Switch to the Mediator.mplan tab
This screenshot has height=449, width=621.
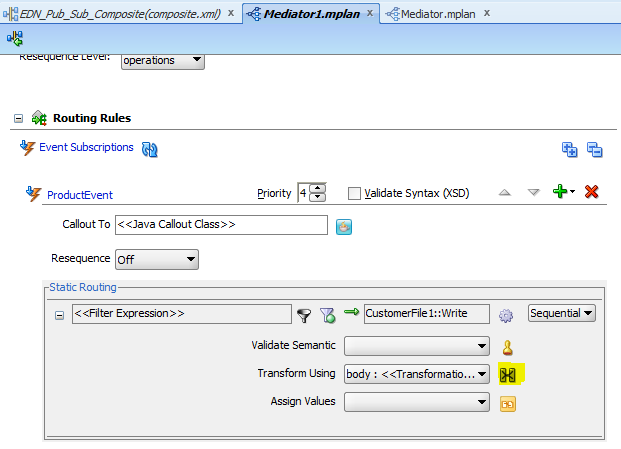click(x=438, y=14)
